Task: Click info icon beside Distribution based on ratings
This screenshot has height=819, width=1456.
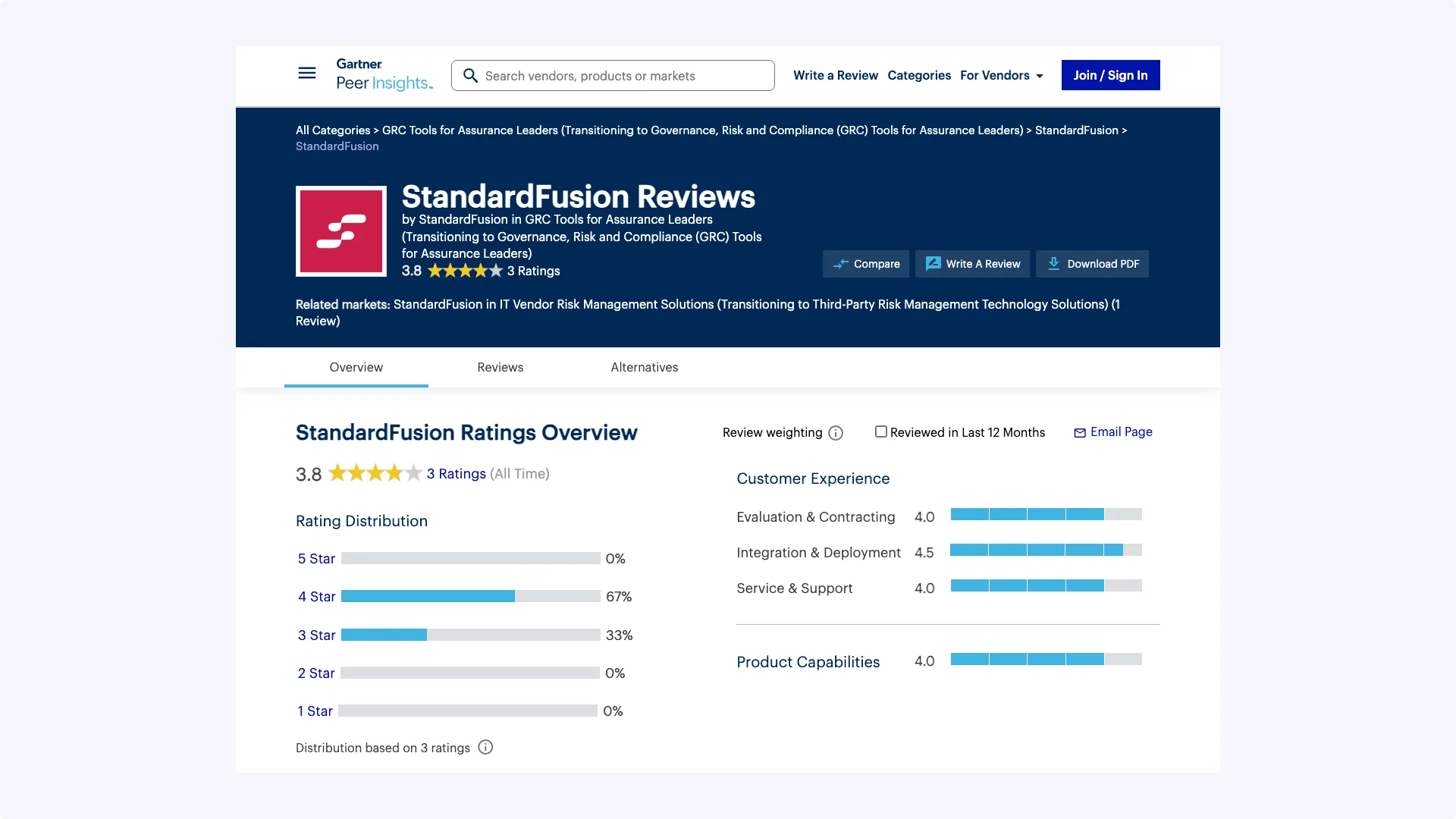Action: 485,747
